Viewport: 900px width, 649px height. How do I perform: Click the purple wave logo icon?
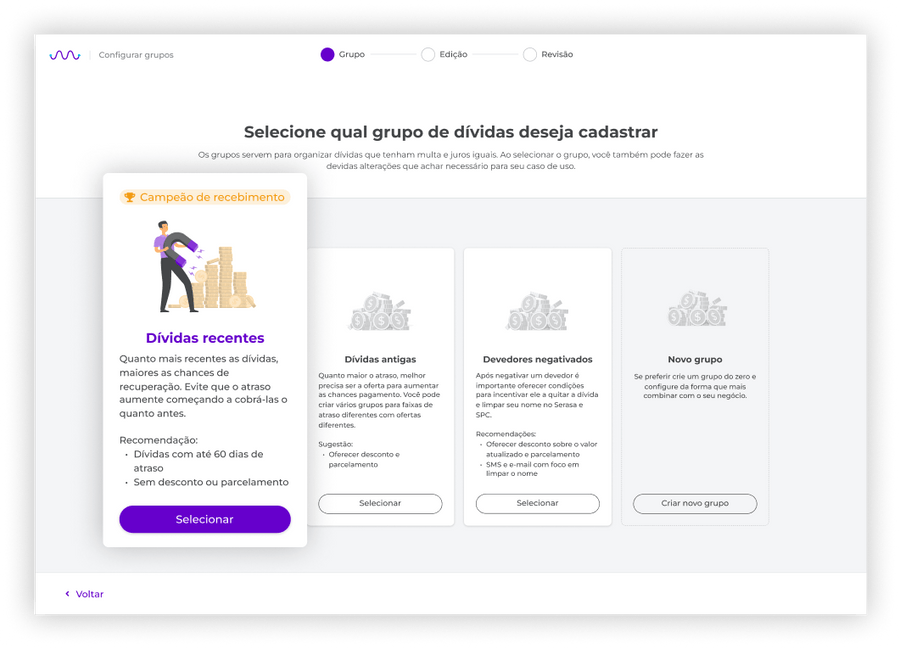coord(65,55)
